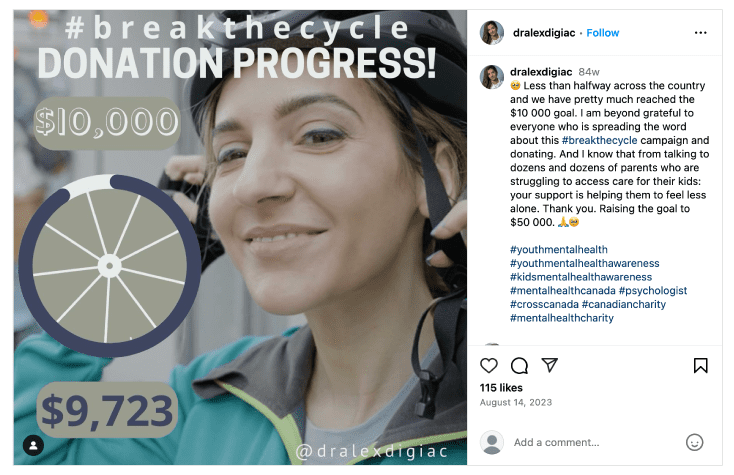Open the #youthmentalhealth hashtag
Viewport: 734px width, 475px height.
pos(558,249)
